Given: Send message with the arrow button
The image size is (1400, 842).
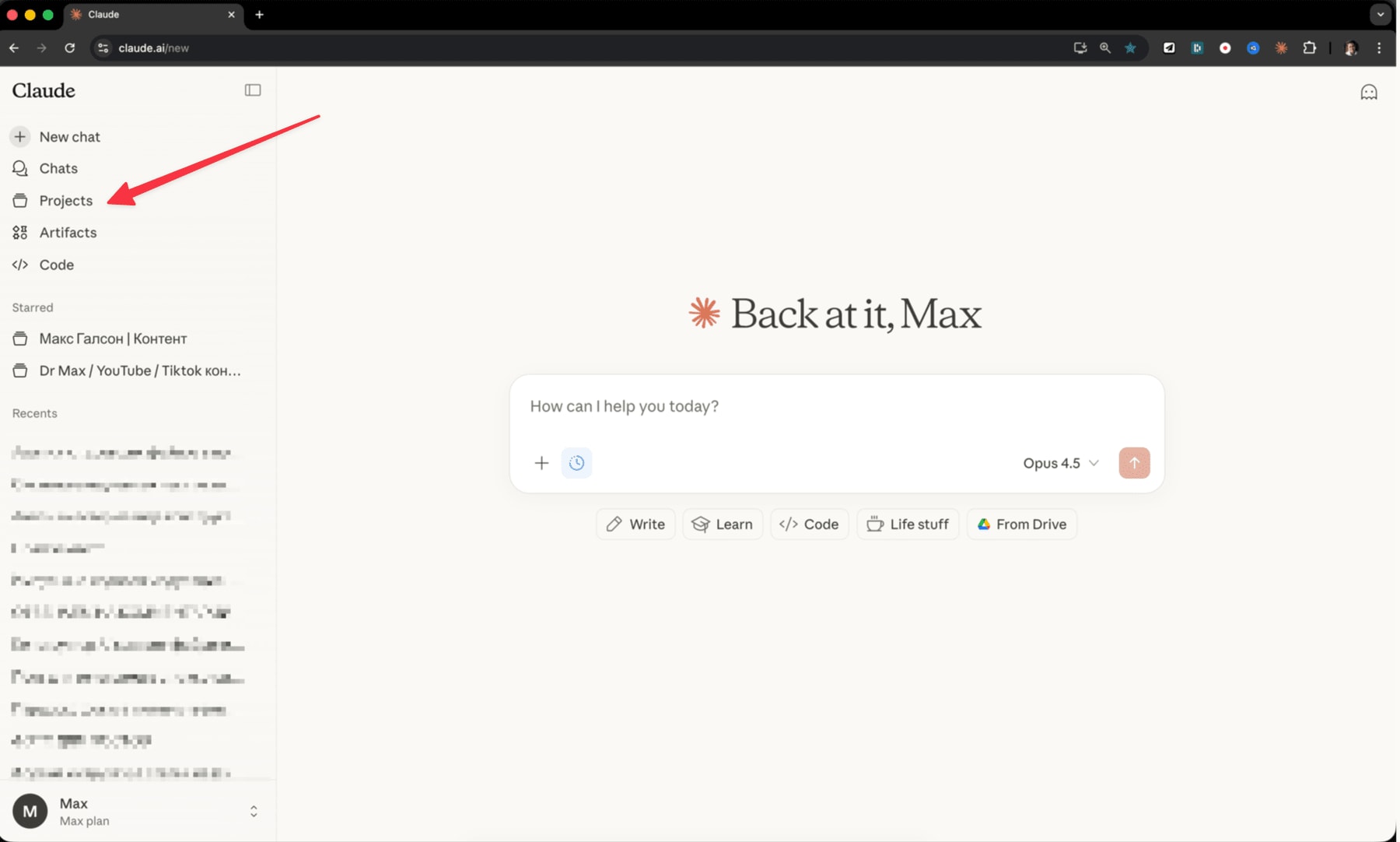Looking at the screenshot, I should click(x=1134, y=463).
